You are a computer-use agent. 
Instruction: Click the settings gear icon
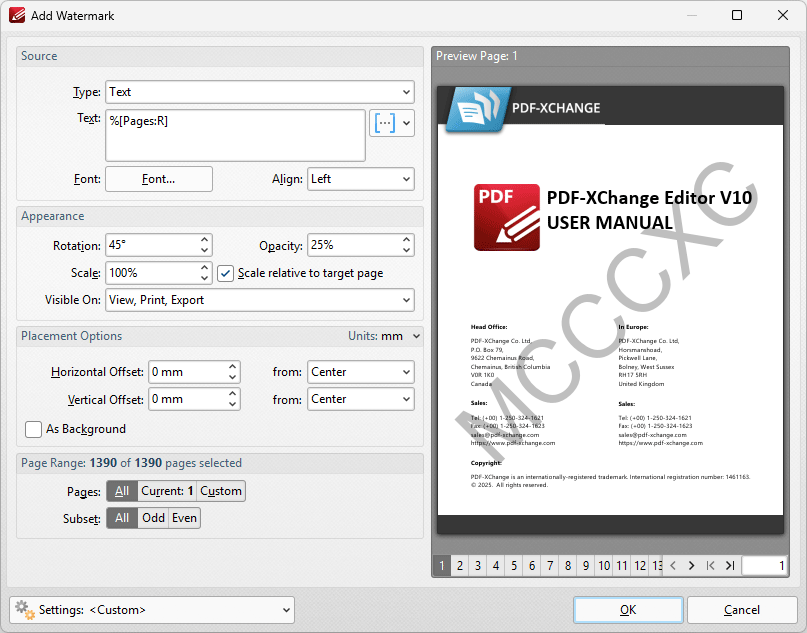[x=24, y=610]
